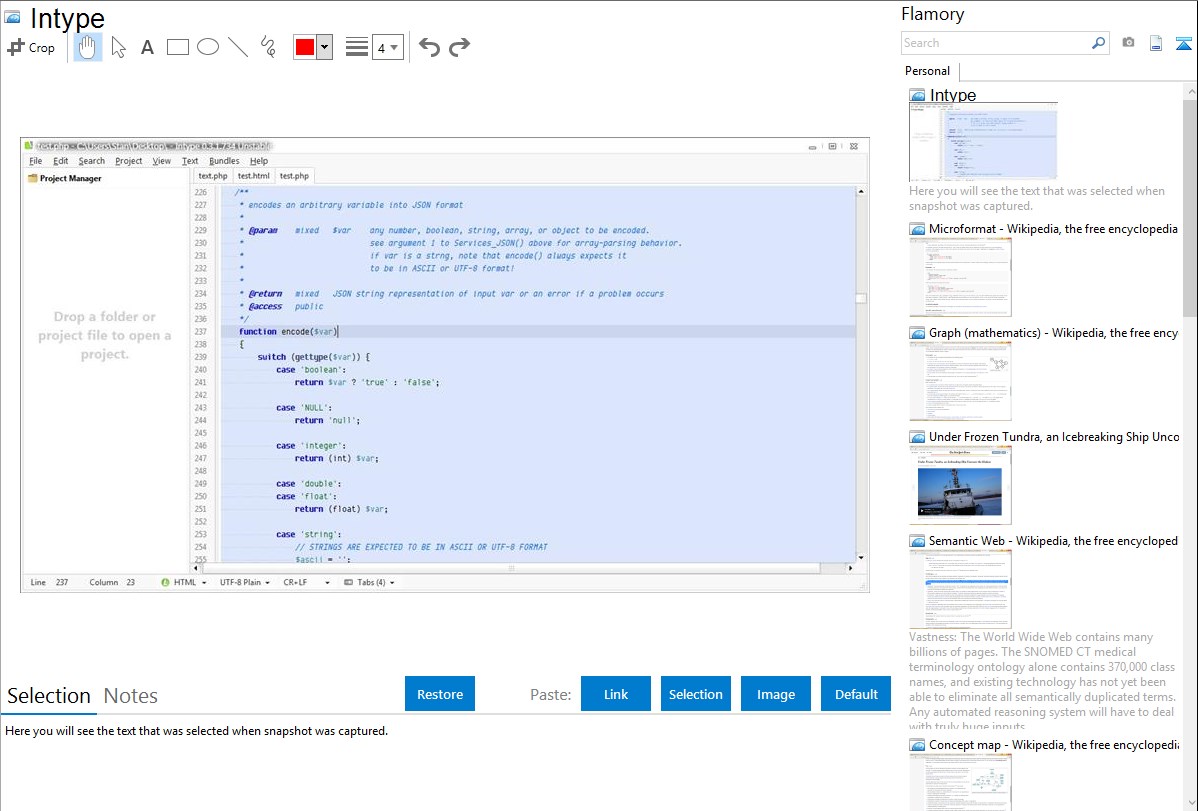The width and height of the screenshot is (1198, 811).
Task: Click the blue triangle icon beside the page icon
Action: click(1183, 43)
